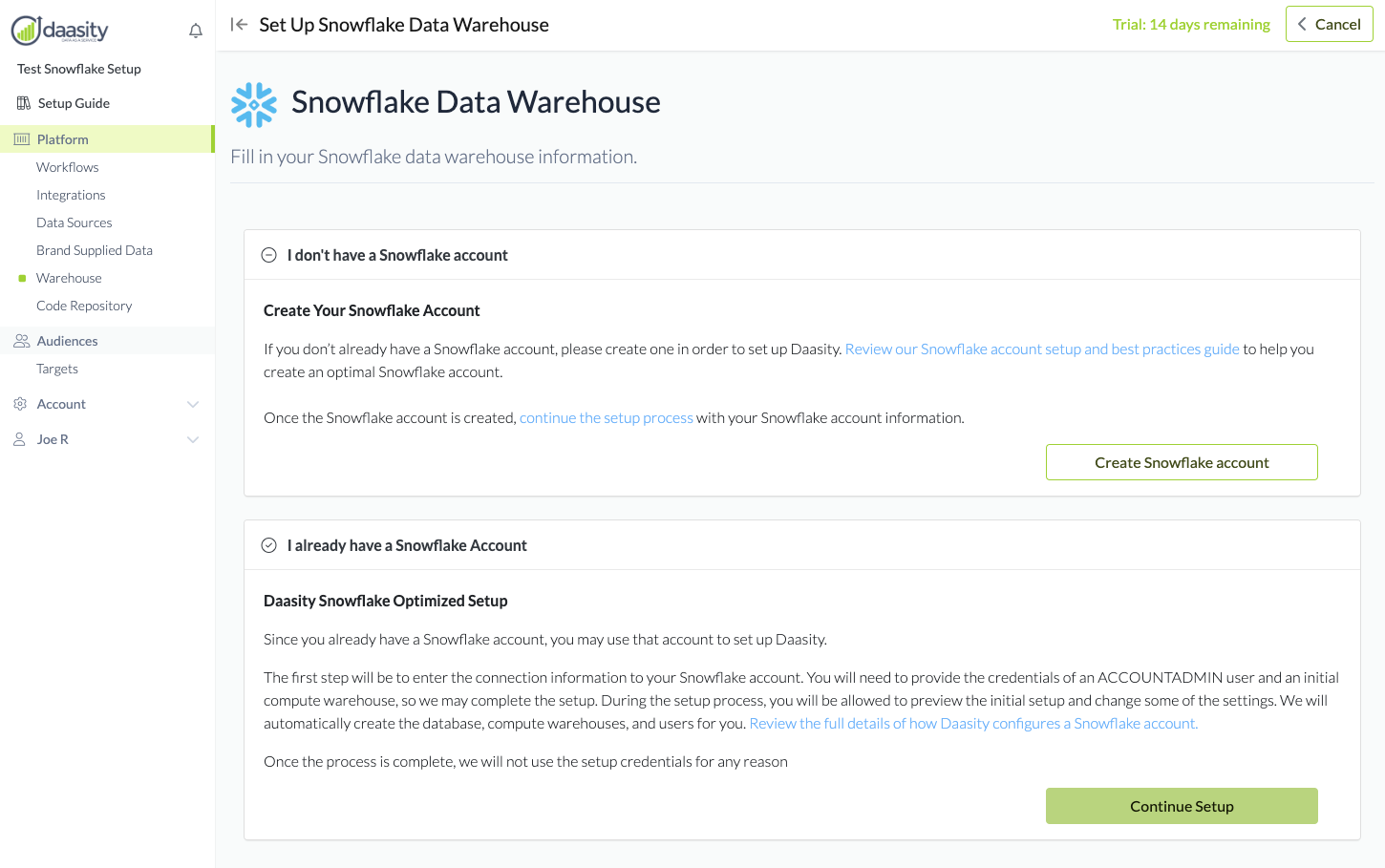The image size is (1385, 868).
Task: Open Workflows in the sidebar
Action: click(68, 167)
